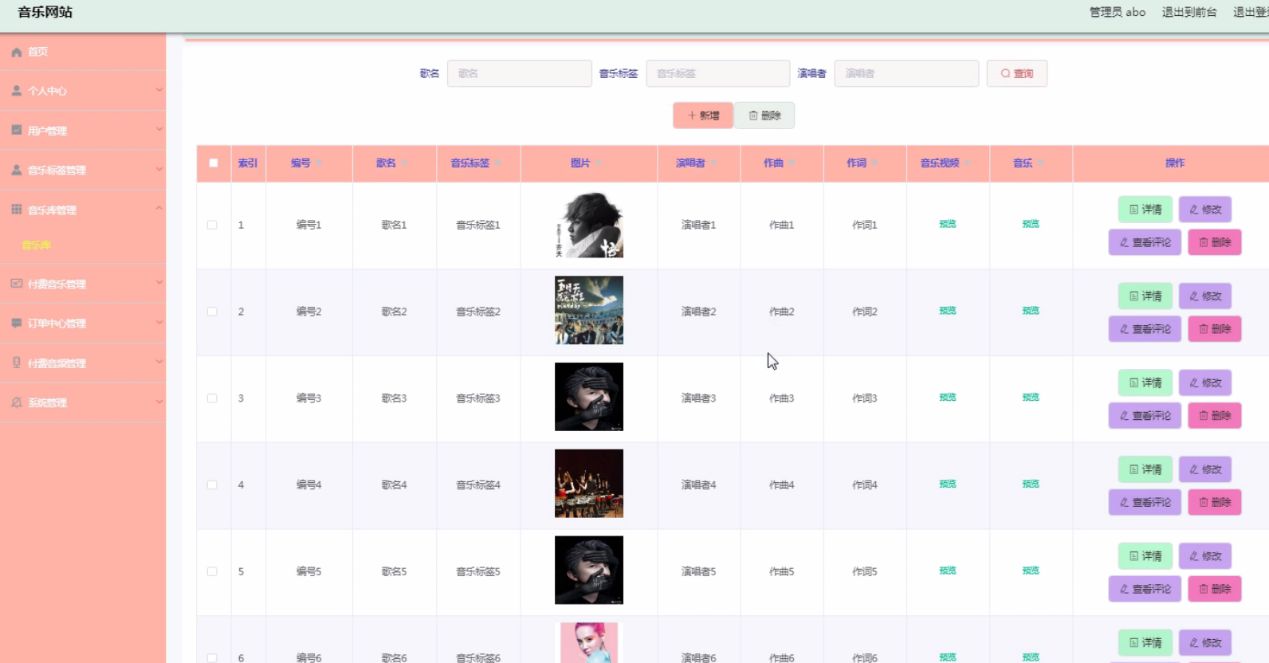The height and width of the screenshot is (663, 1269).
Task: Open album cover thumbnail for 歌名3
Action: click(x=589, y=397)
